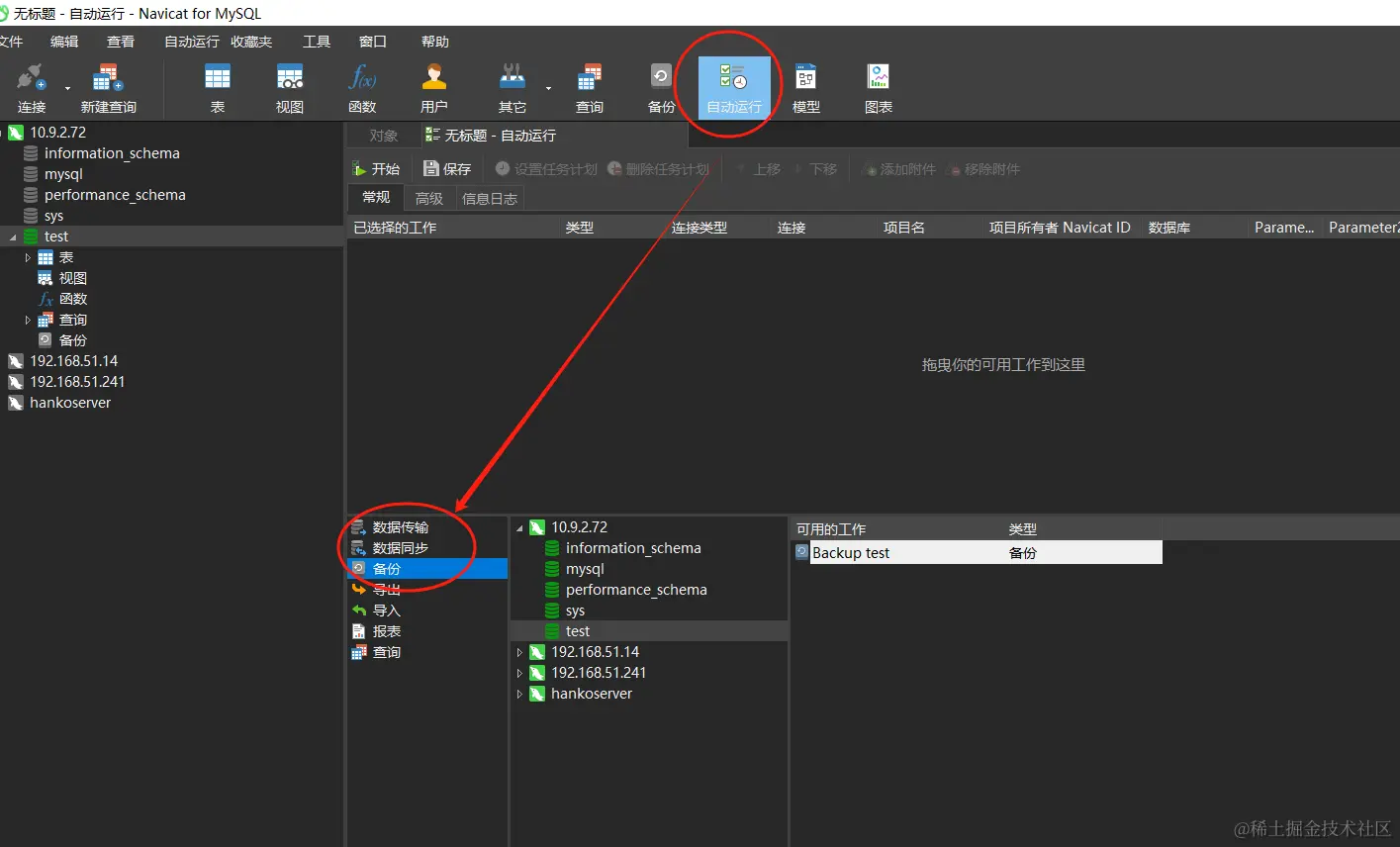Click 删除任务计划 button

coord(658,169)
